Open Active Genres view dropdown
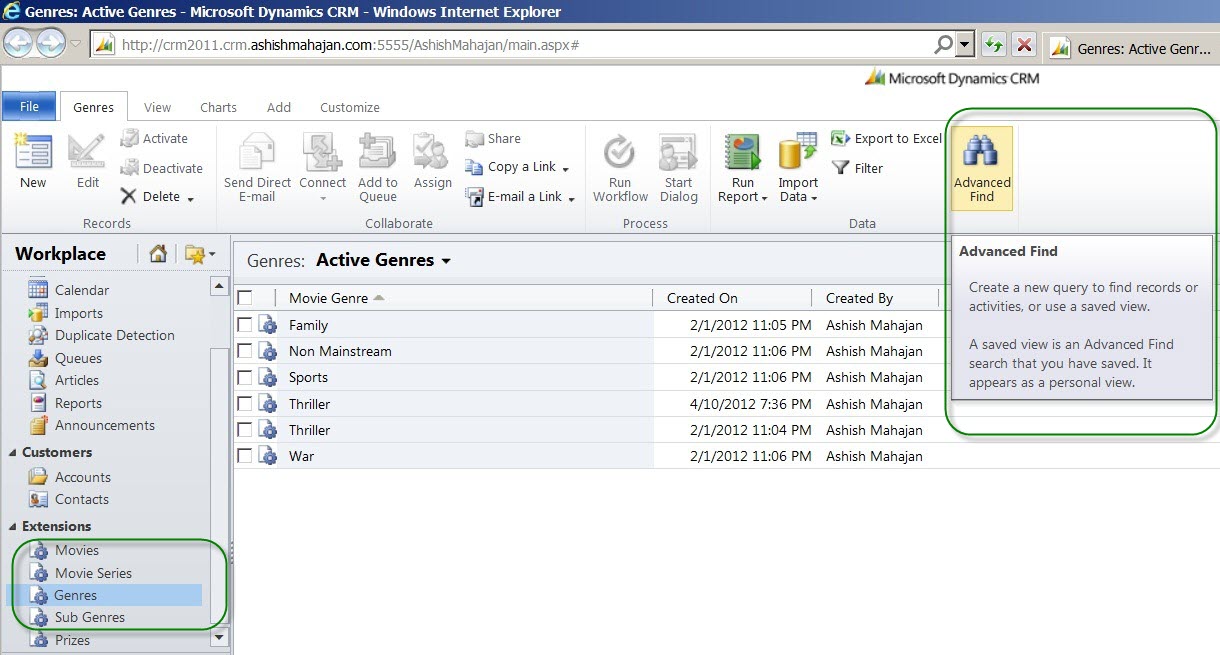 [x=446, y=261]
